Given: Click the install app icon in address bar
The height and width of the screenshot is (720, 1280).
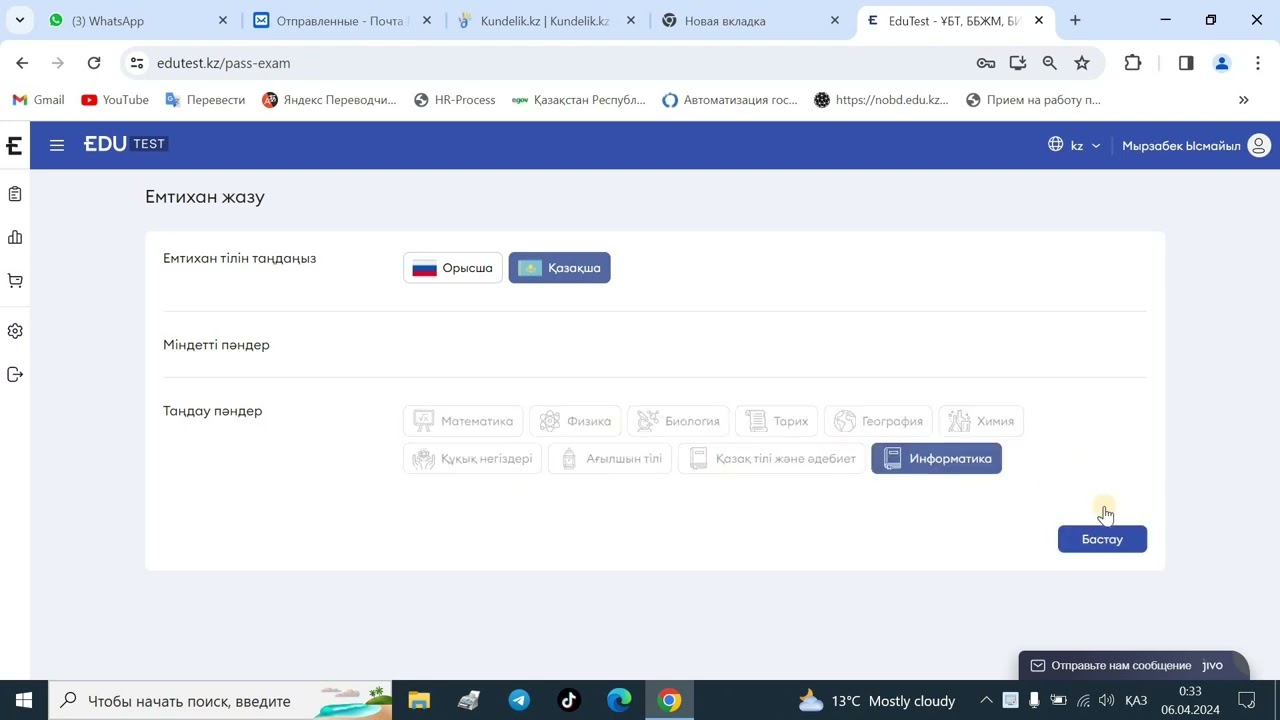Looking at the screenshot, I should click(1018, 63).
